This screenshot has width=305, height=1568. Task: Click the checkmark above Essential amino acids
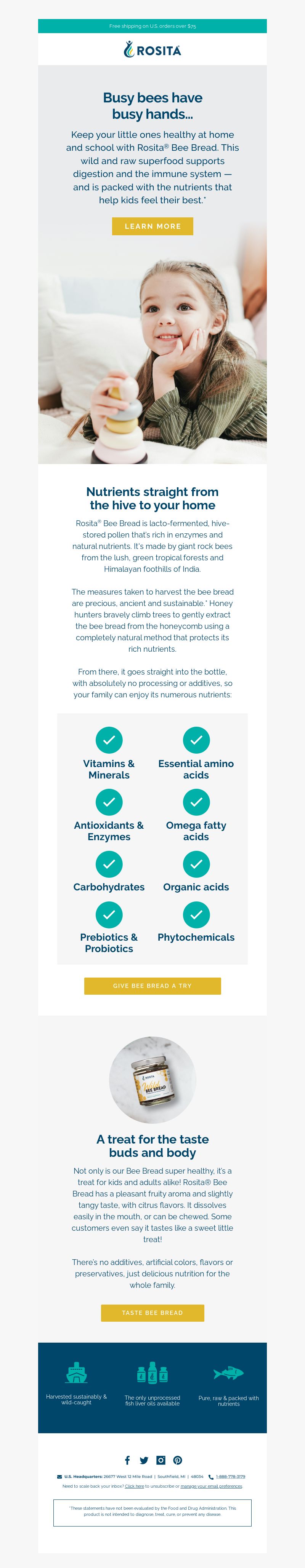pos(196,740)
